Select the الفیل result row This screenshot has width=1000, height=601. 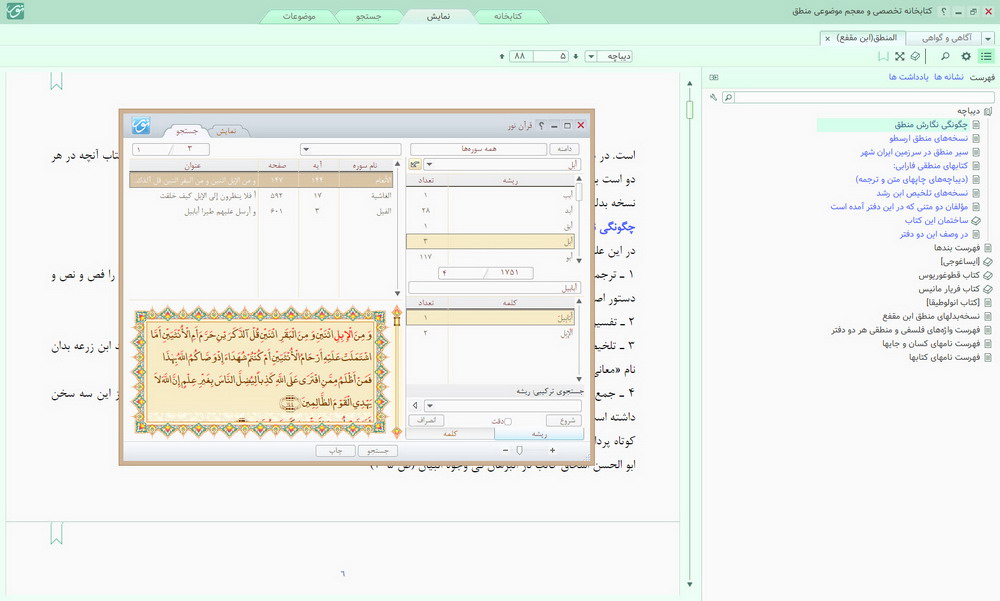[261, 211]
